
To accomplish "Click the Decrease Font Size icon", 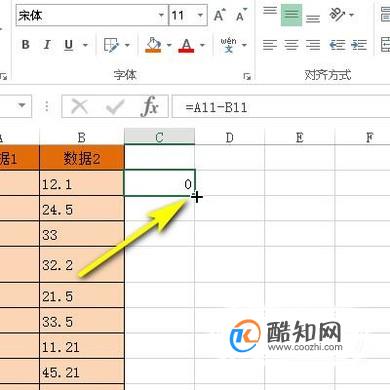I will [x=241, y=15].
